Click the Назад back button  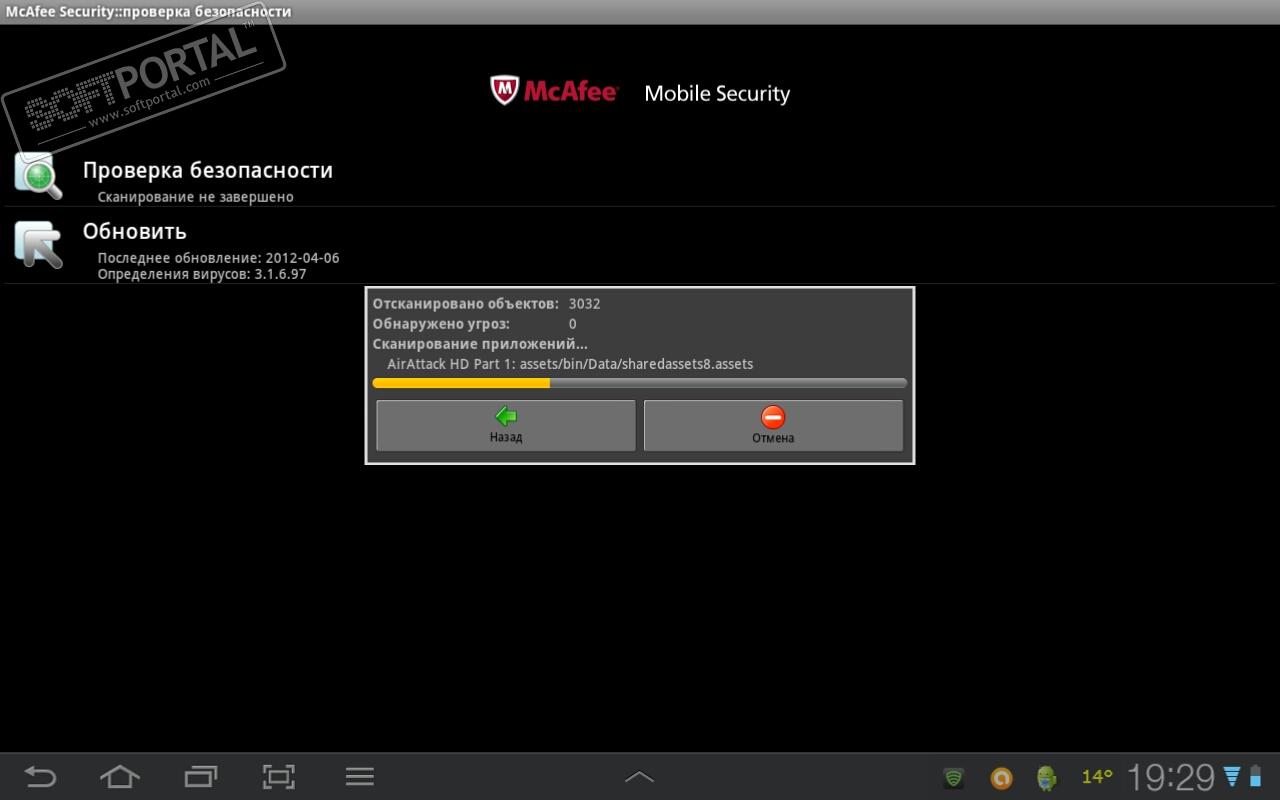[x=506, y=425]
